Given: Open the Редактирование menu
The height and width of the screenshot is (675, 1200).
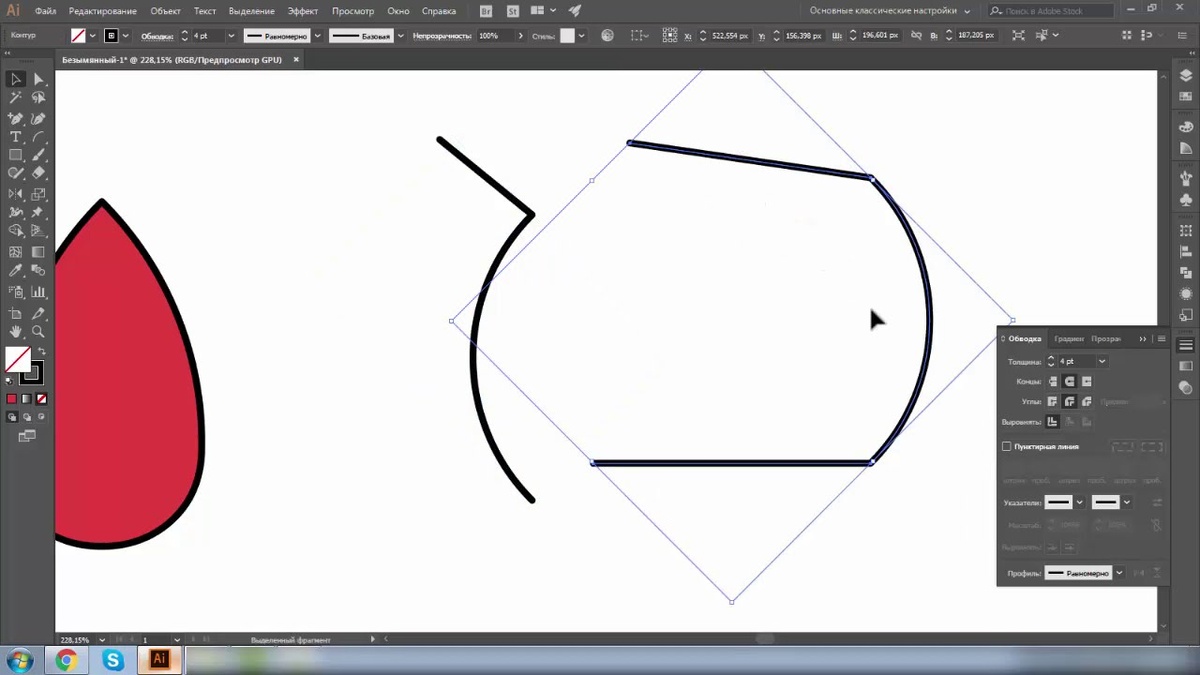Looking at the screenshot, I should pyautogui.click(x=102, y=11).
